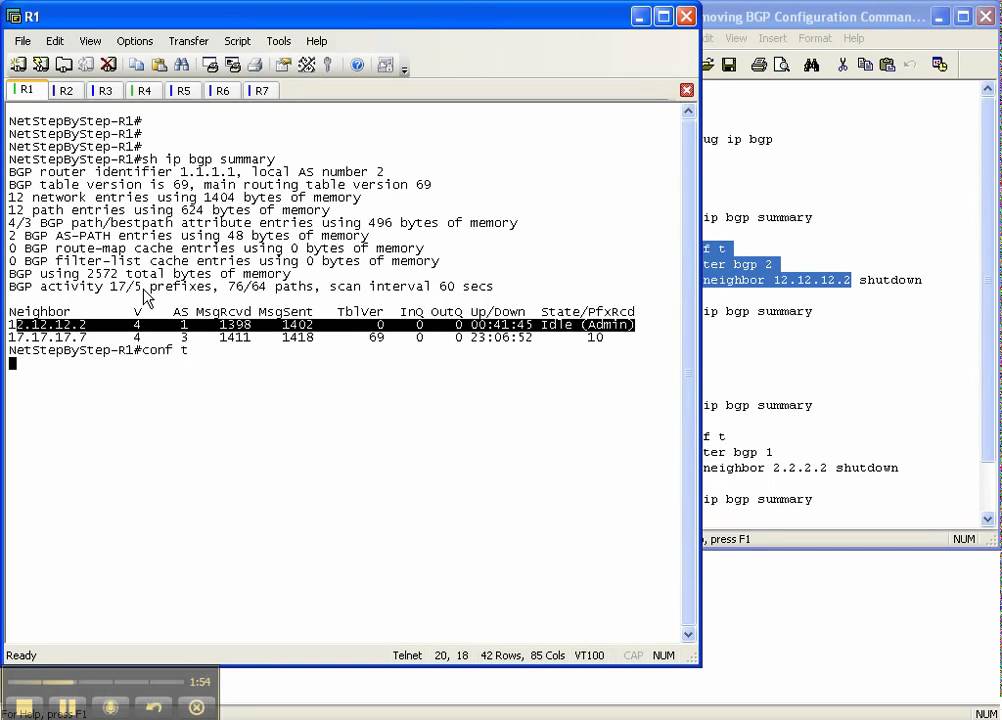Image resolution: width=1002 pixels, height=720 pixels.
Task: Click document window scrollbar down arrow
Action: point(988,519)
